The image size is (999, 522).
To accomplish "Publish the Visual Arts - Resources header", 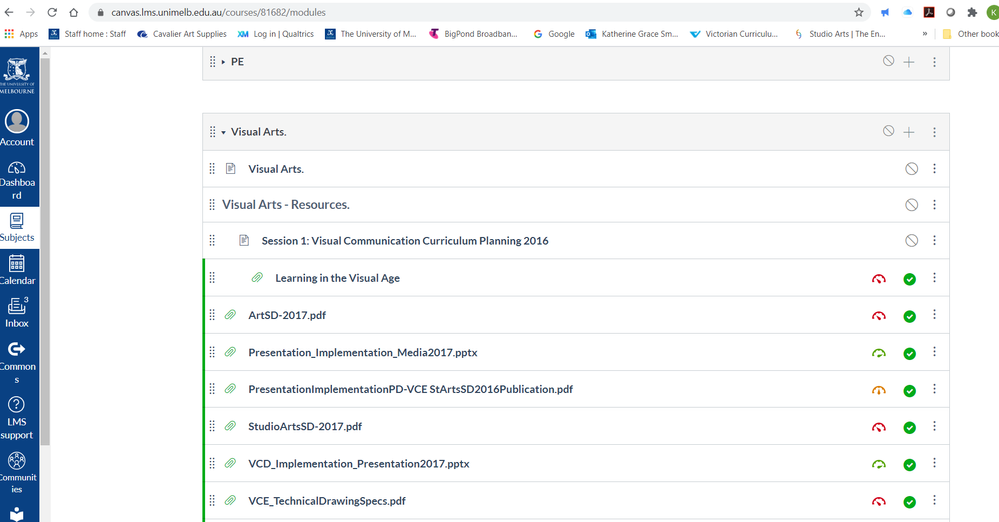I will click(911, 205).
